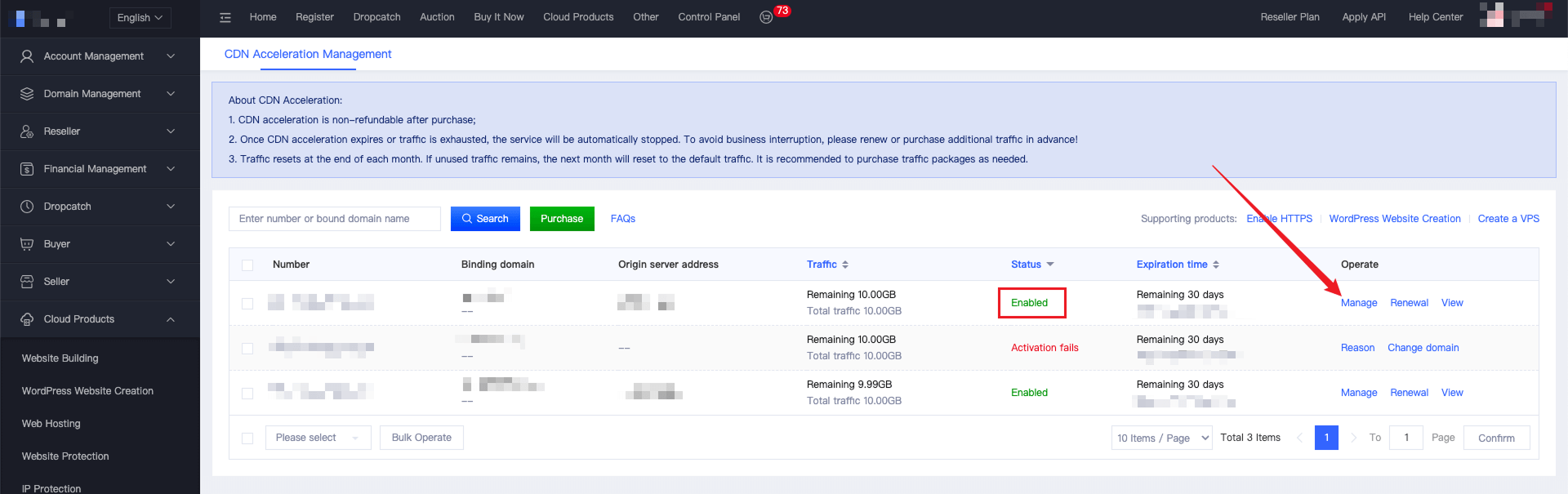Open the English language dropdown
This screenshot has height=494, width=1568.
140,17
